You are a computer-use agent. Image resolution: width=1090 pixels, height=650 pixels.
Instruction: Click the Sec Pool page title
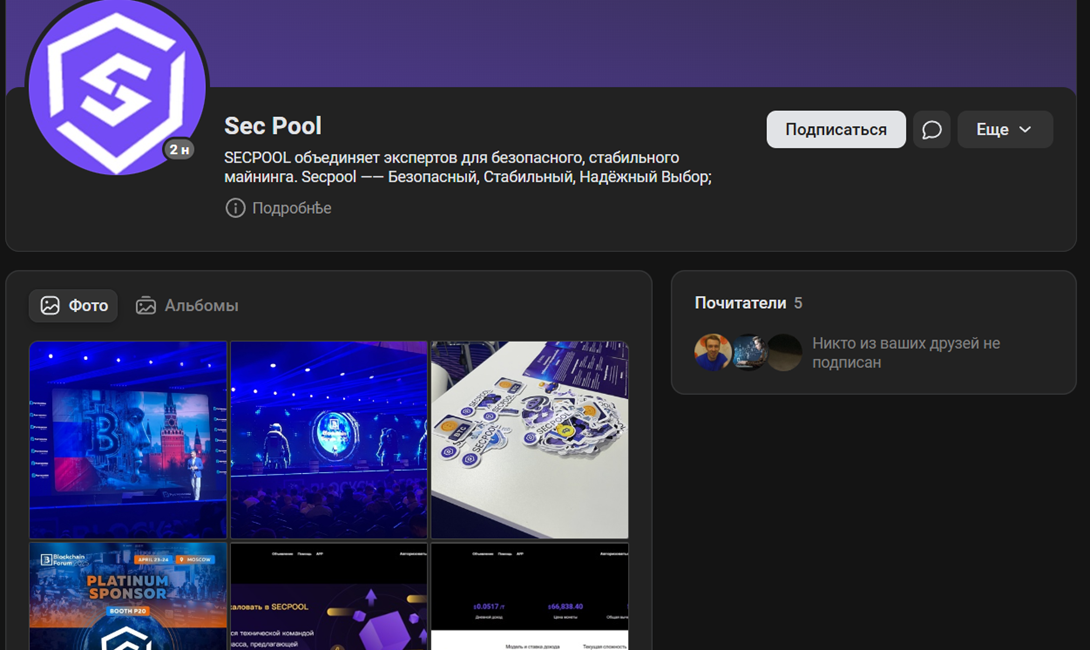tap(273, 126)
